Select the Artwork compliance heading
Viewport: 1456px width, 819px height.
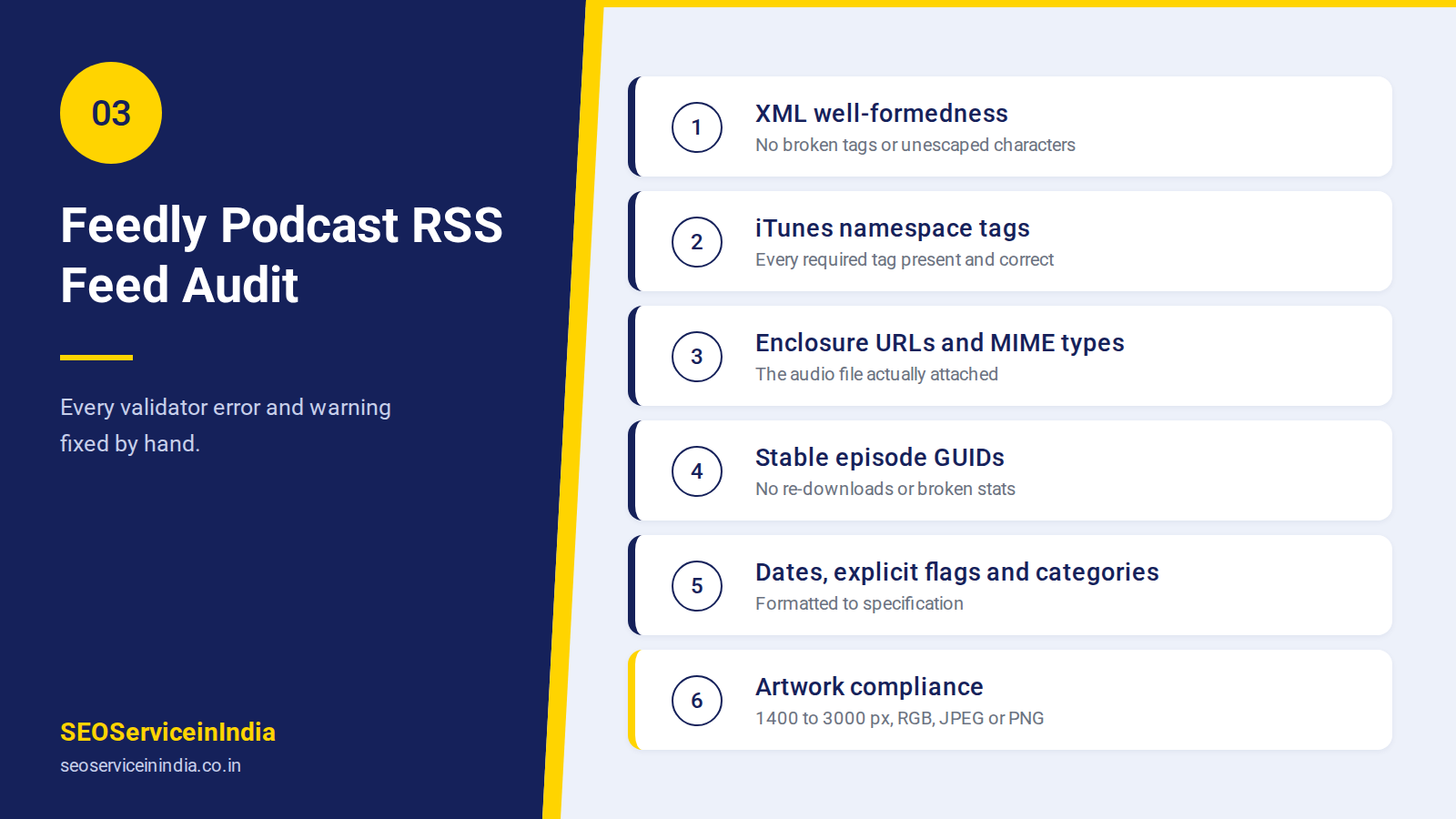coord(869,686)
